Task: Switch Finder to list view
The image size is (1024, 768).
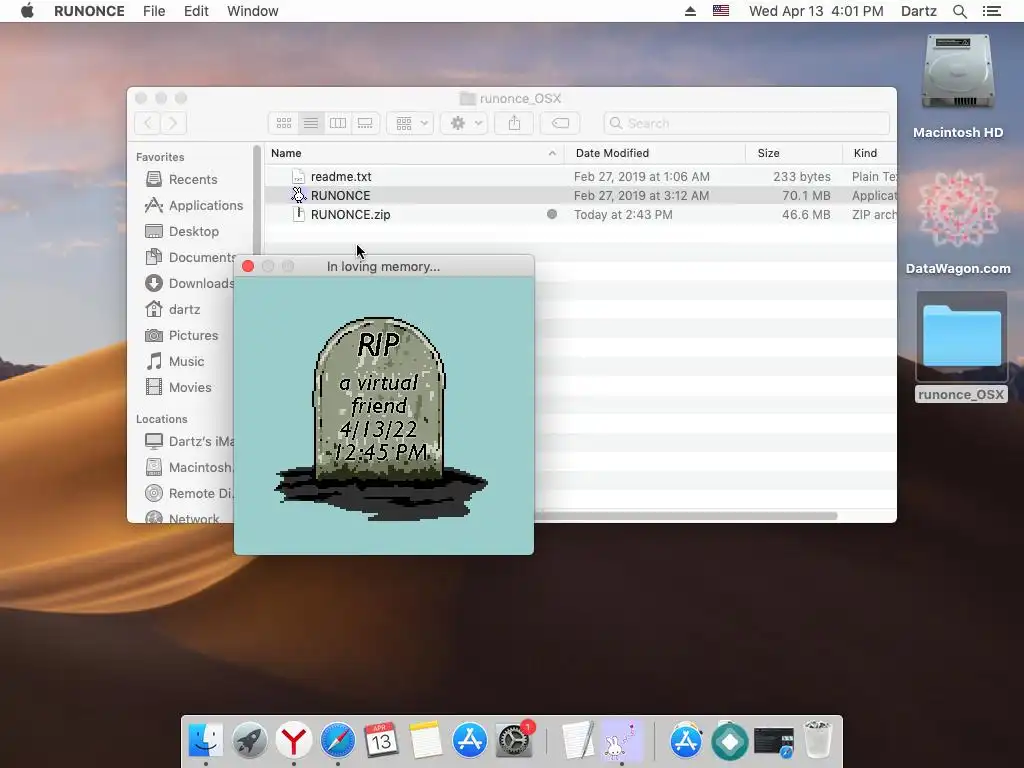Action: click(311, 123)
